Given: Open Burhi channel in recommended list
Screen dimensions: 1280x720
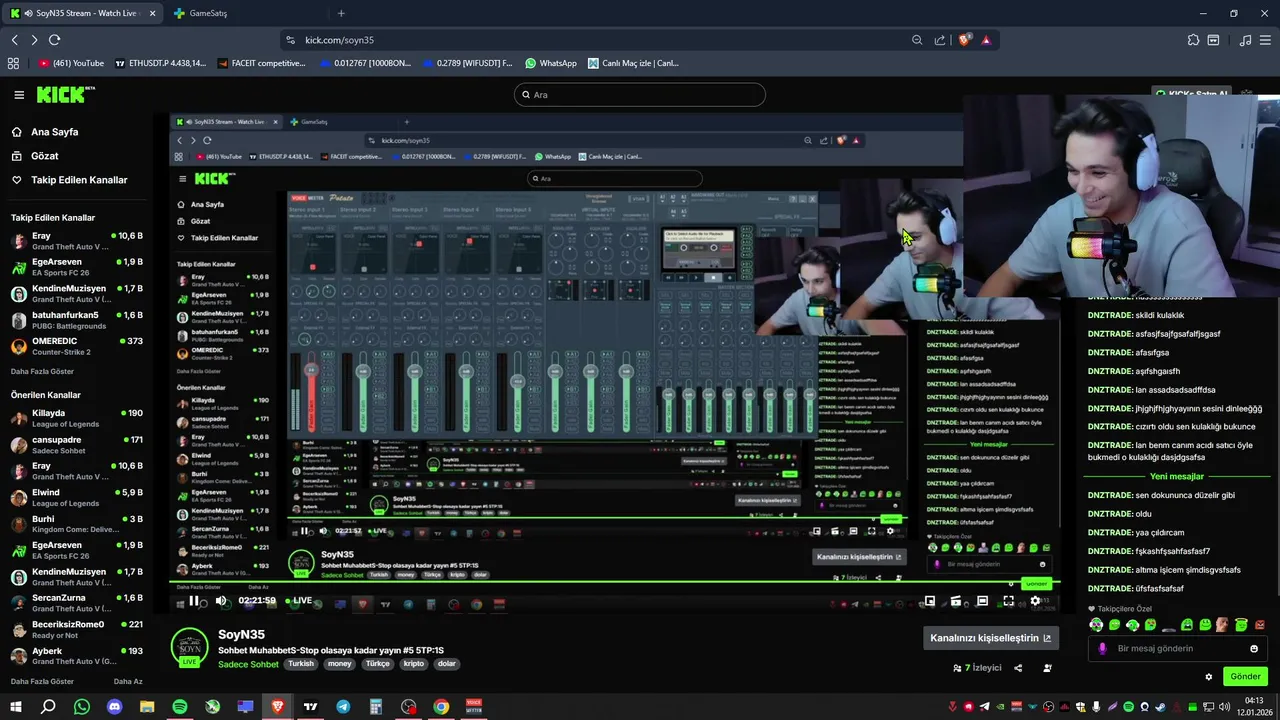Looking at the screenshot, I should click(x=77, y=524).
